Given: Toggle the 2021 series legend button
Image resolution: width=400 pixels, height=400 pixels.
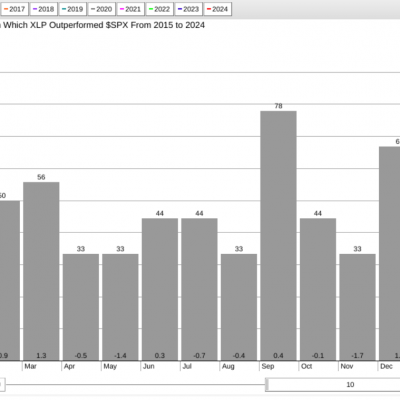Looking at the screenshot, I should (x=131, y=9).
